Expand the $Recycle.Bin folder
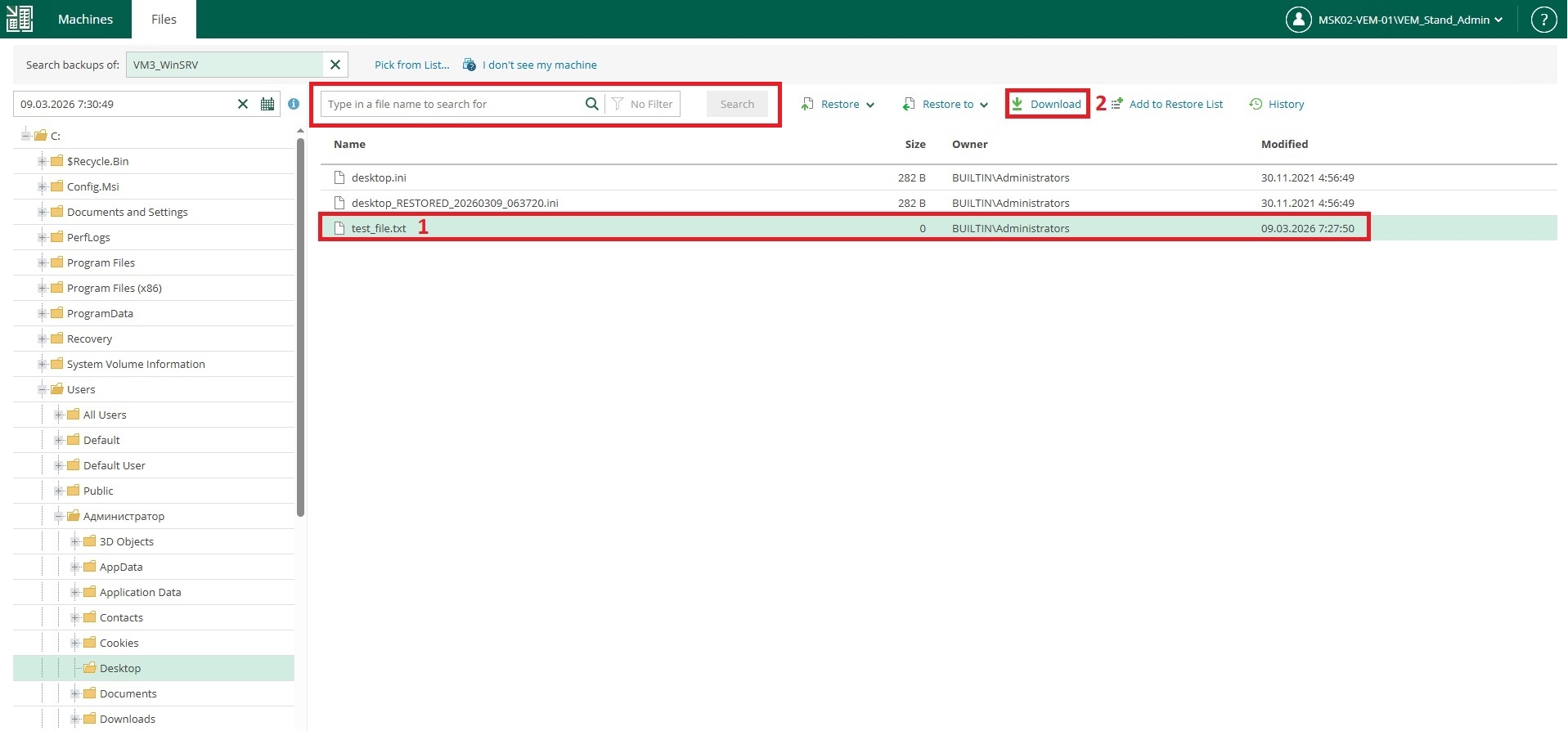This screenshot has width=1568, height=731. click(x=42, y=161)
